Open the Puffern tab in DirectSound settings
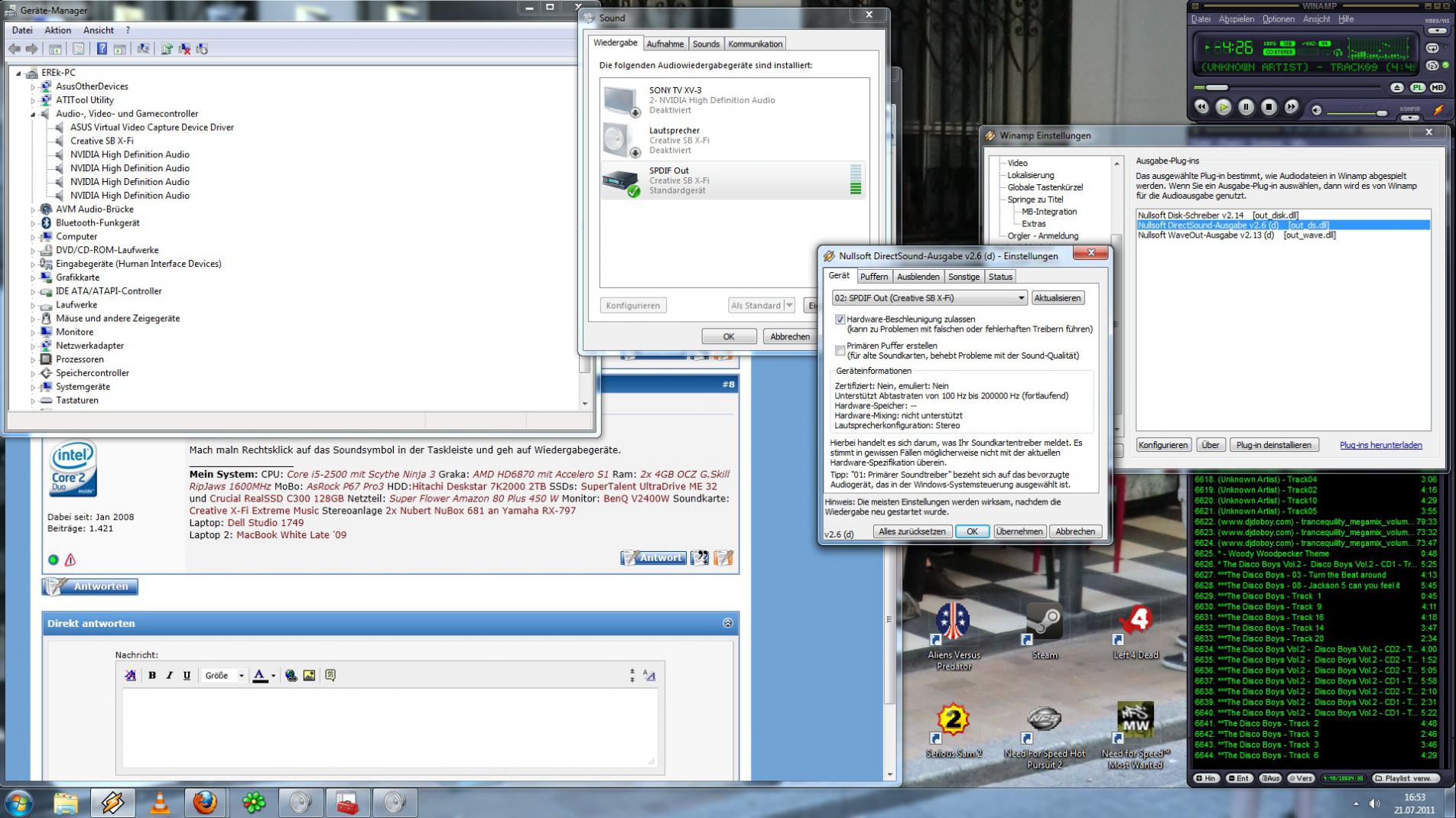 [x=873, y=277]
